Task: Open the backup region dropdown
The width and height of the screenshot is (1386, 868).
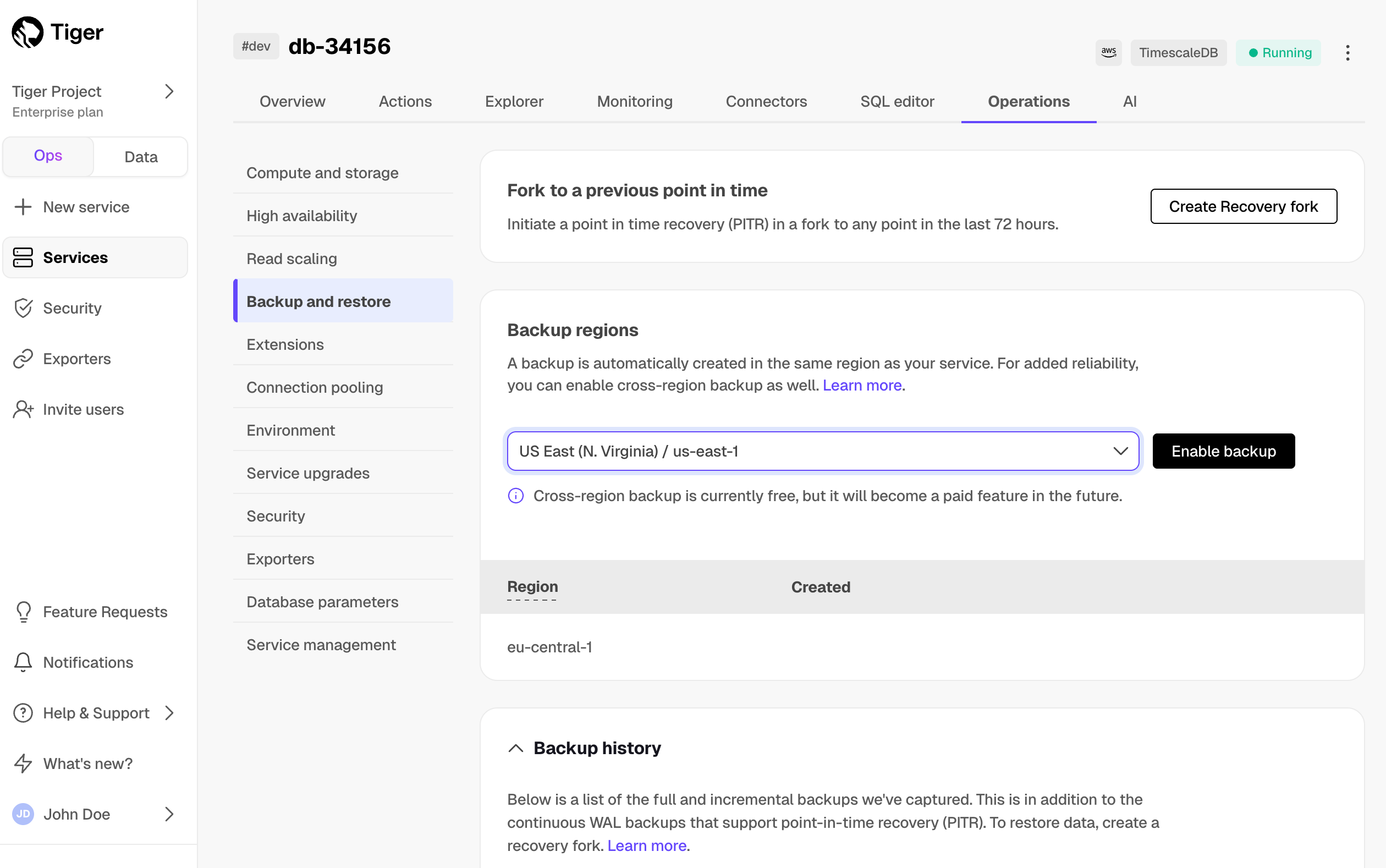Action: 822,451
